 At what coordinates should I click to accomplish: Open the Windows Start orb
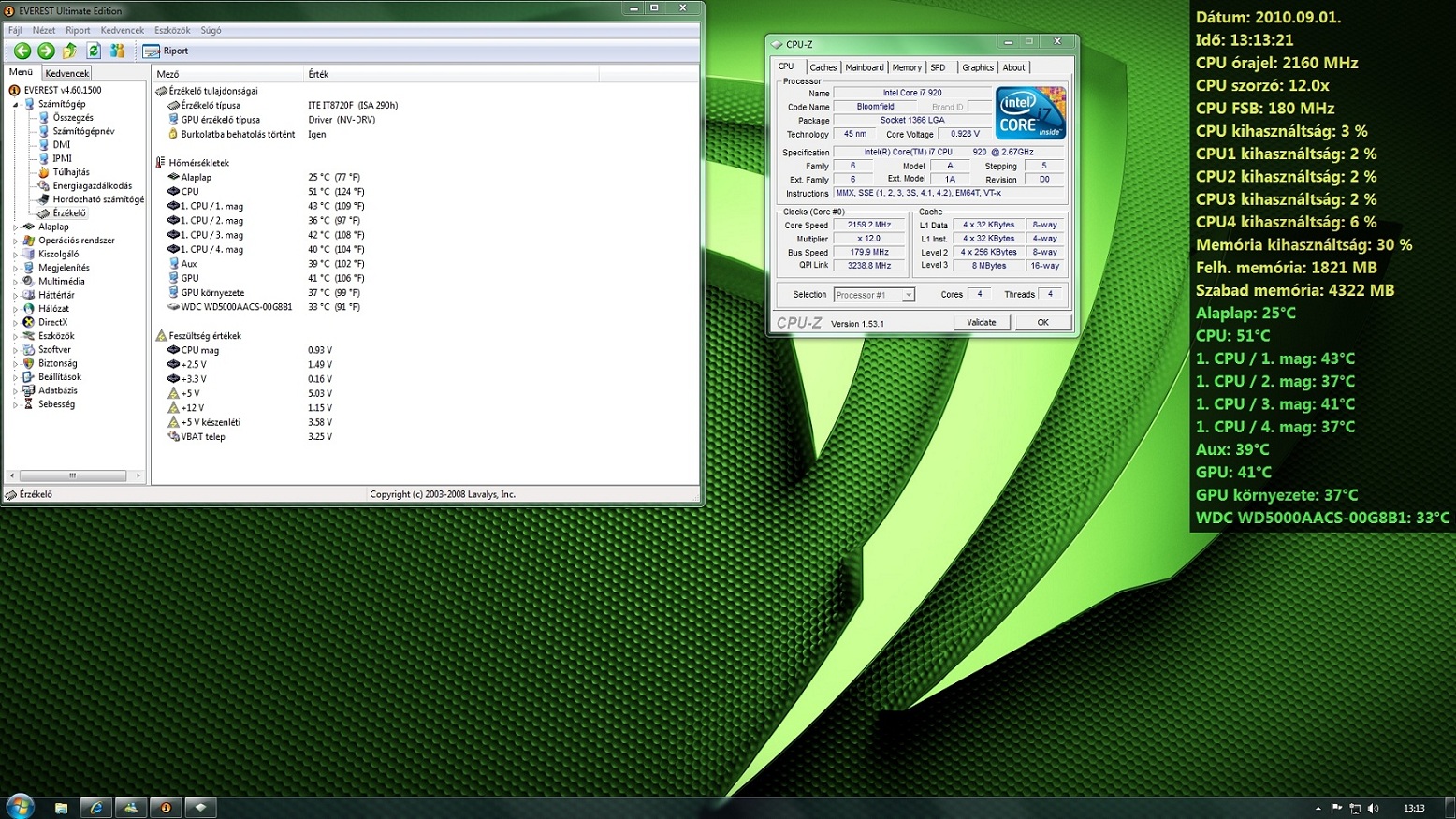pos(20,807)
